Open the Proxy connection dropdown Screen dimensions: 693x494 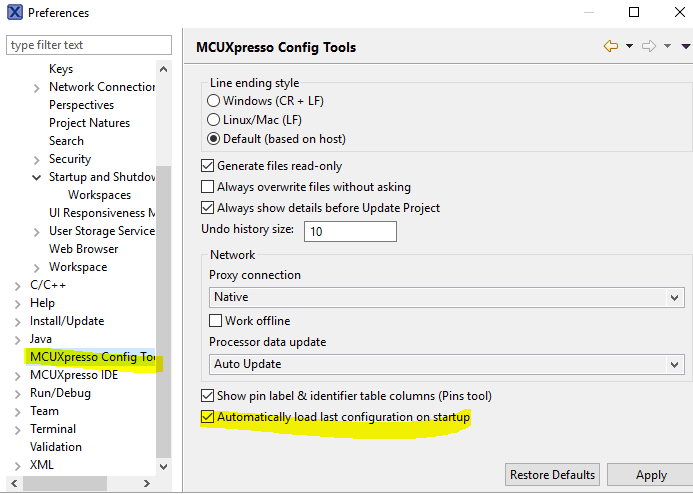pyautogui.click(x=445, y=297)
